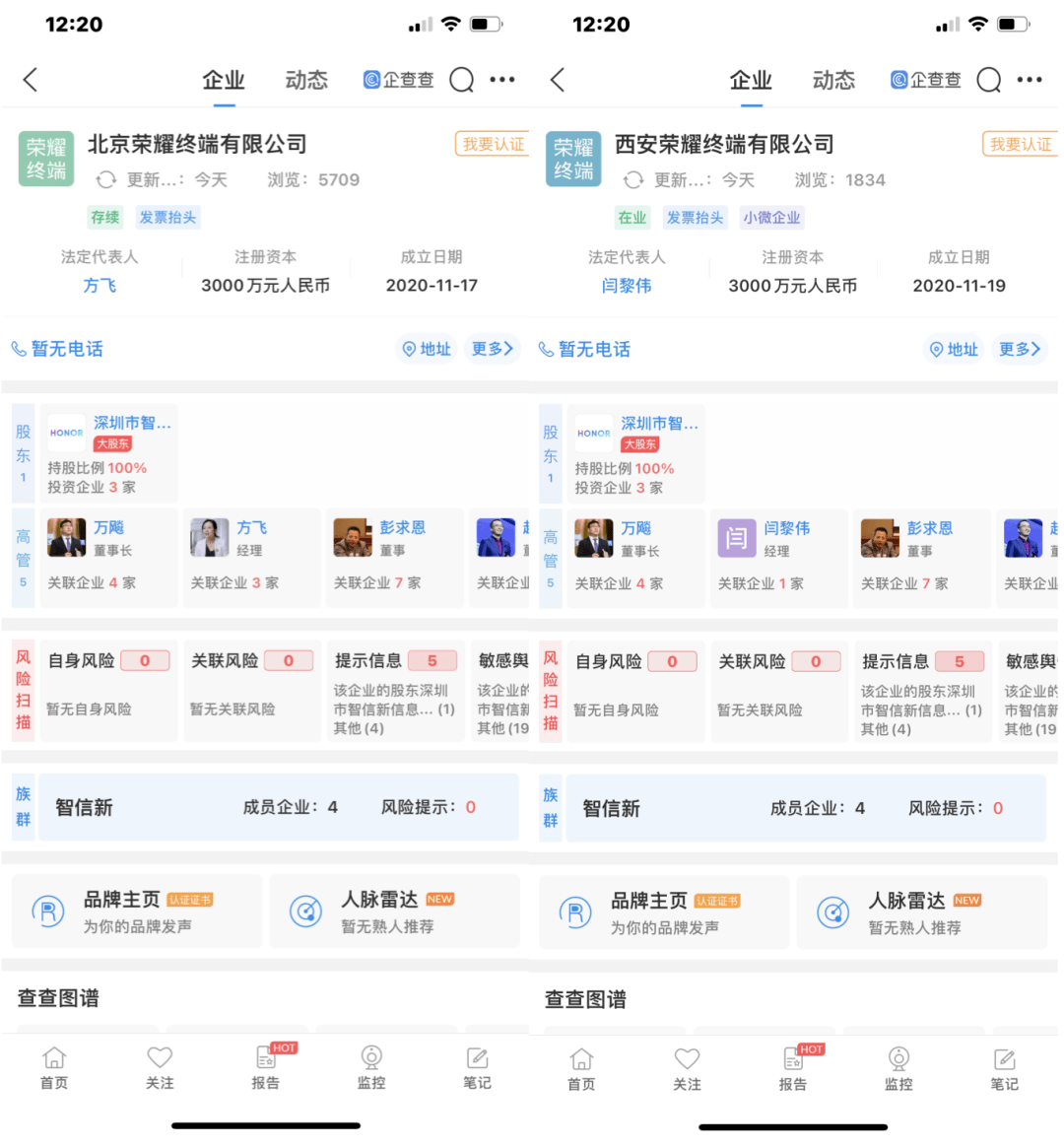Tap the 西安荣耀终端 company logo
The image size is (1064, 1147).
click(573, 159)
